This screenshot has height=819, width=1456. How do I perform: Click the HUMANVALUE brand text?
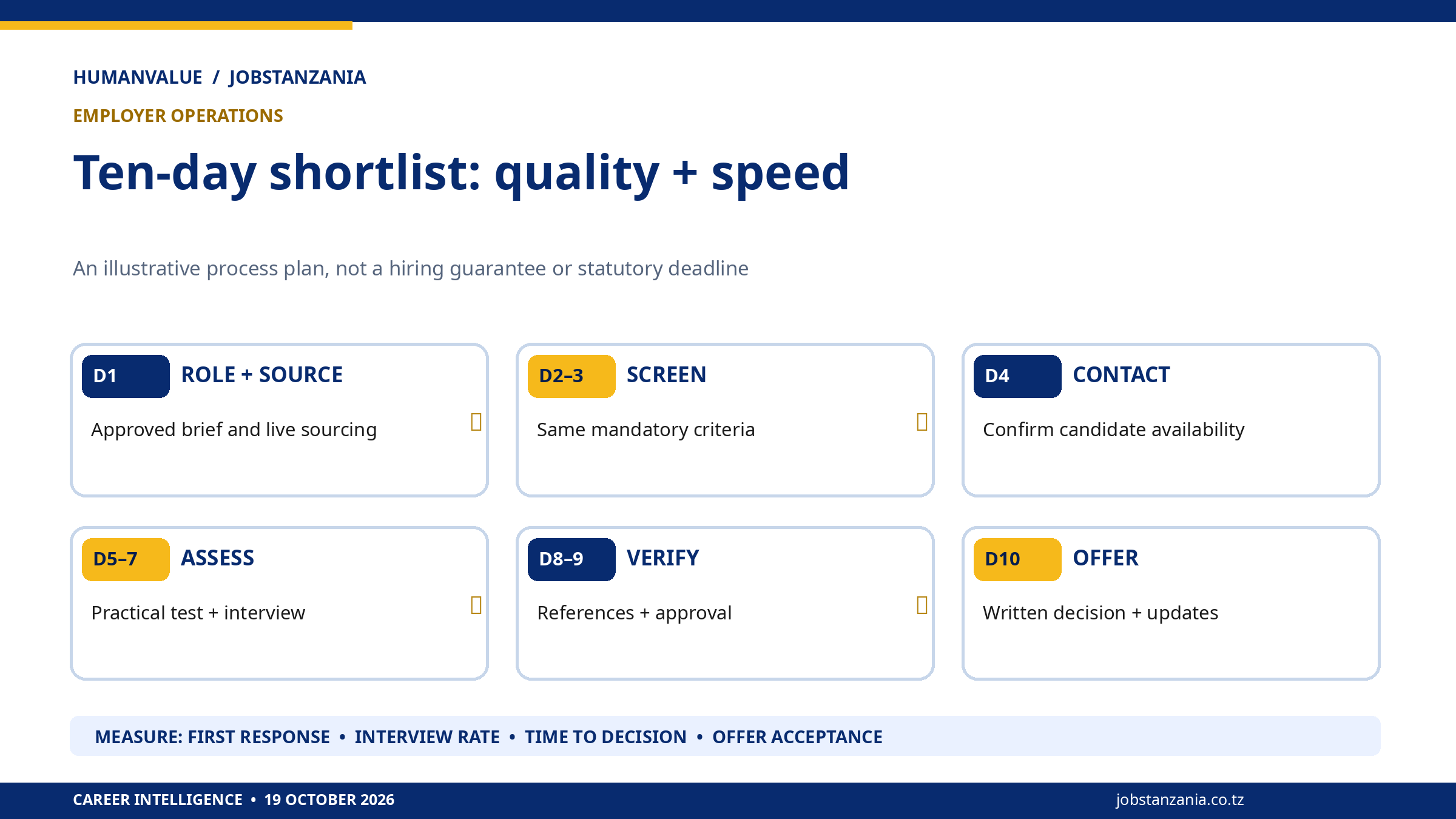[x=138, y=78]
